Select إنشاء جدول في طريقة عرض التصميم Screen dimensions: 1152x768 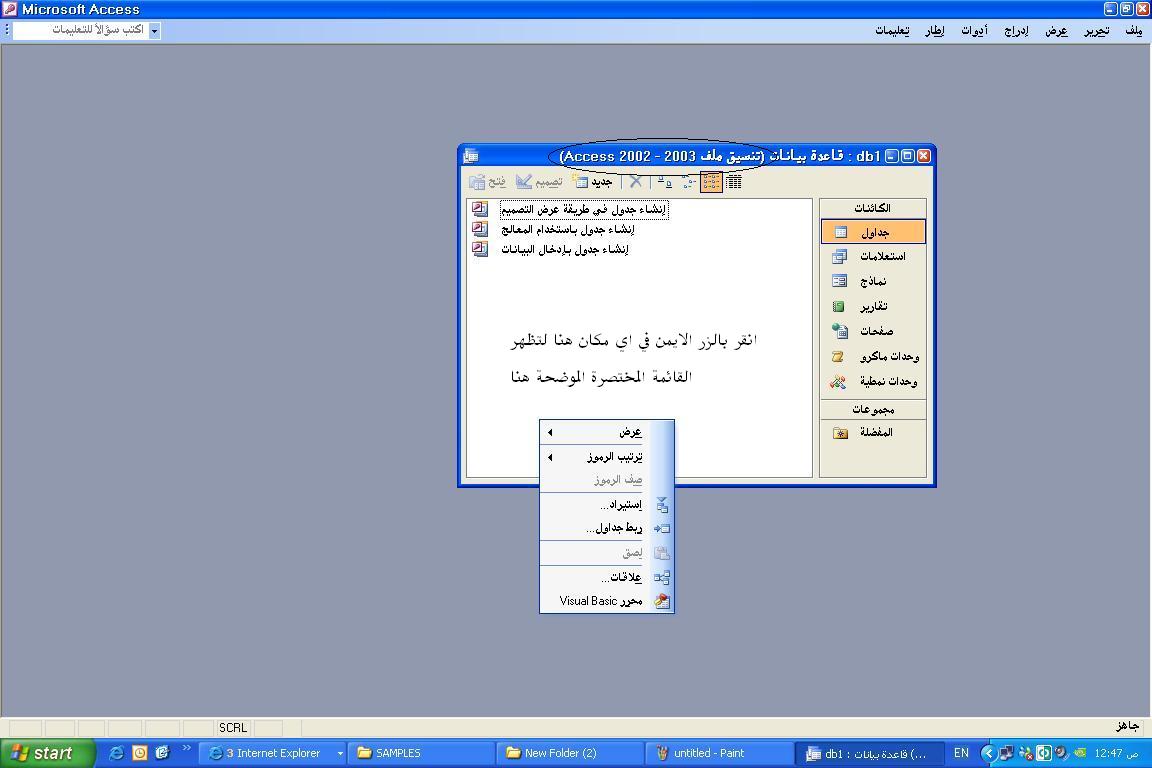tap(583, 209)
